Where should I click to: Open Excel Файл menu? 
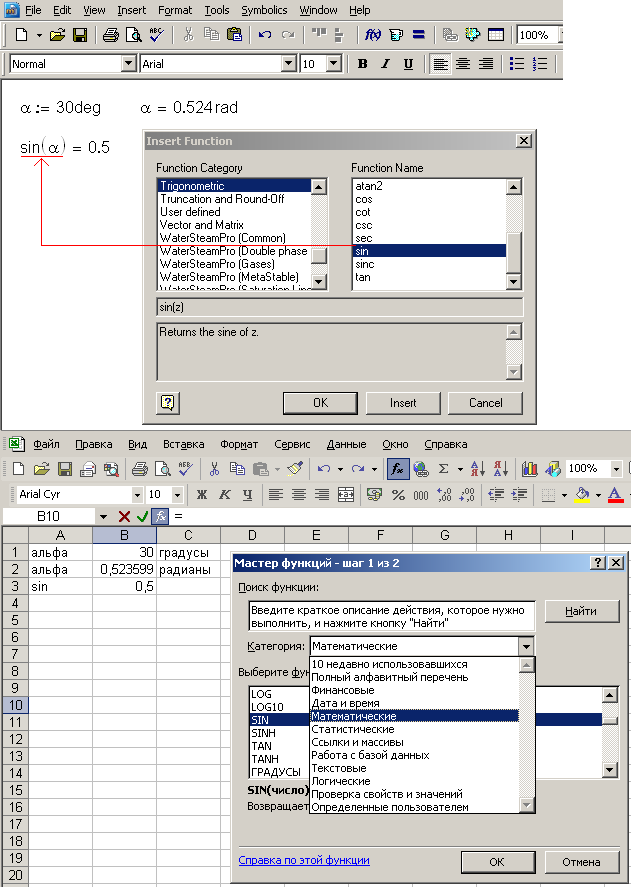(x=46, y=444)
